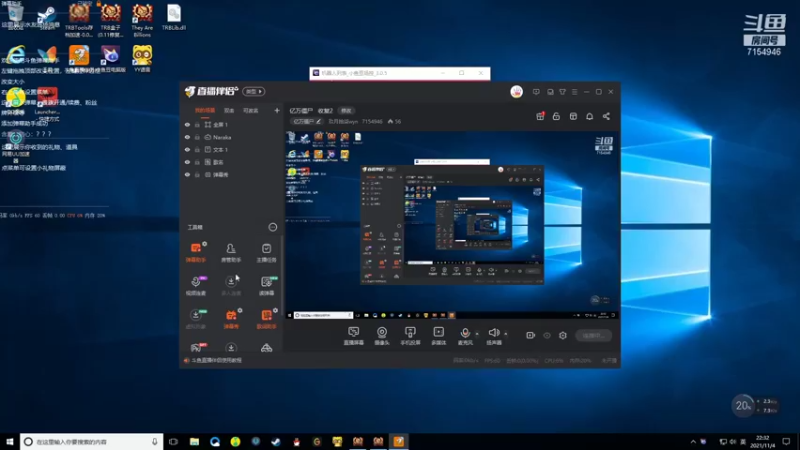Expand the speaker options arrow
This screenshot has height=450, width=800.
pos(506,334)
